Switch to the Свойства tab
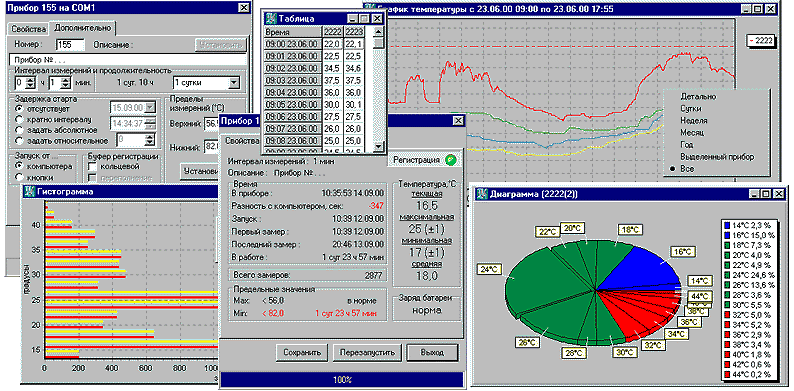The width and height of the screenshot is (794, 391). [28, 28]
